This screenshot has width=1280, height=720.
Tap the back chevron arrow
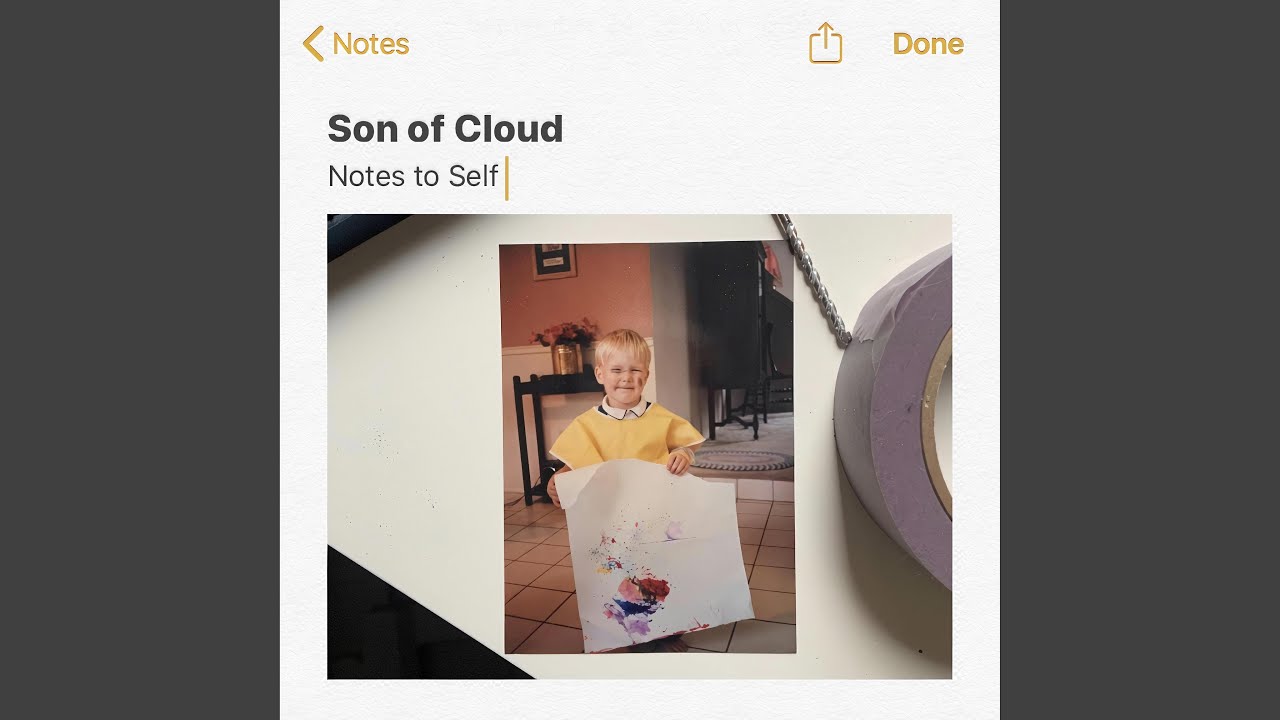pyautogui.click(x=313, y=44)
